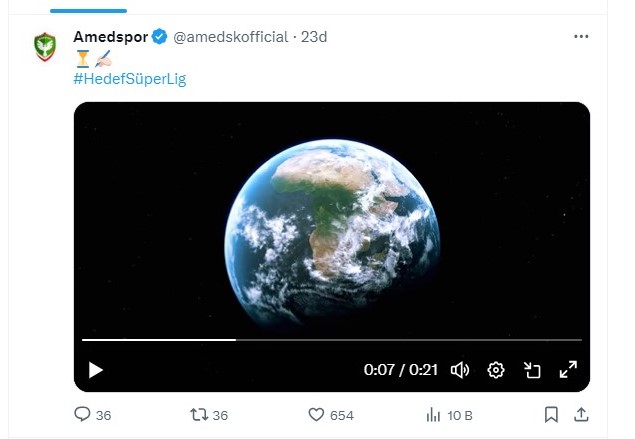The image size is (635, 439).
Task: Reply to the Amedspor tweet
Action: [83, 415]
